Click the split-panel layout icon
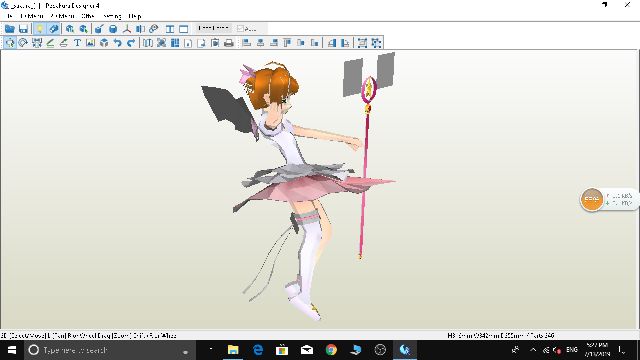This screenshot has width=640, height=360. [170, 29]
